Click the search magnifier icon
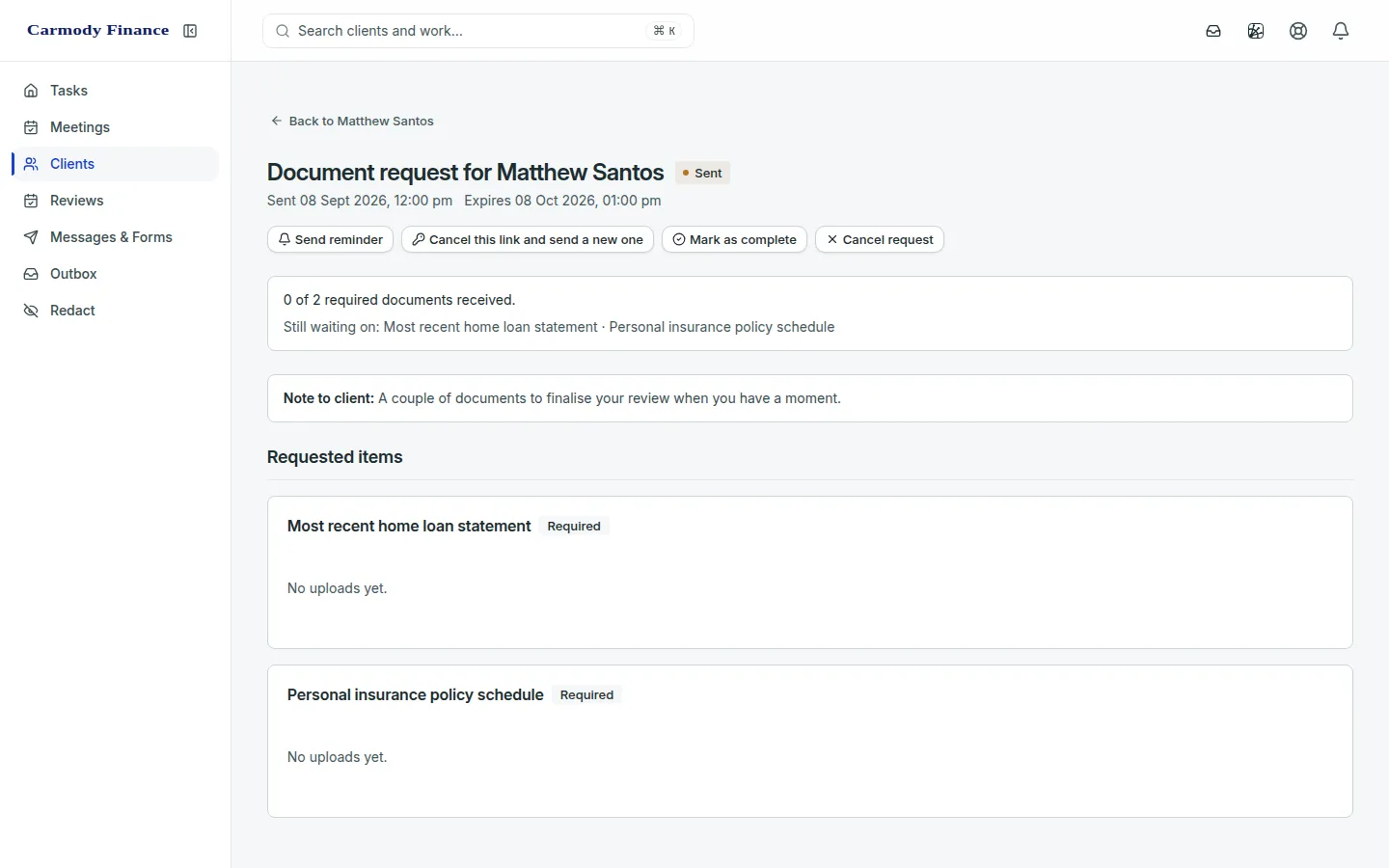1389x868 pixels. (x=283, y=31)
